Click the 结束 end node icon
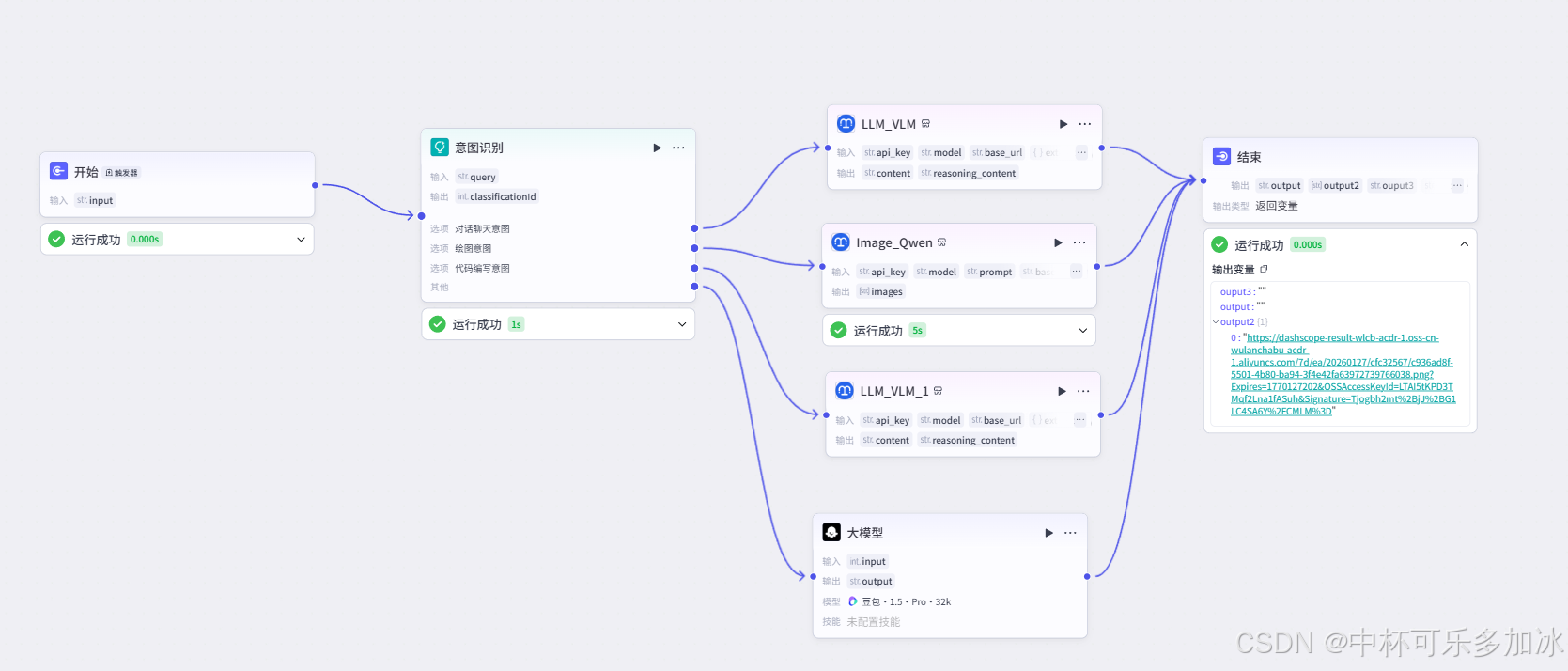Viewport: 1568px width, 671px height. (x=1221, y=157)
